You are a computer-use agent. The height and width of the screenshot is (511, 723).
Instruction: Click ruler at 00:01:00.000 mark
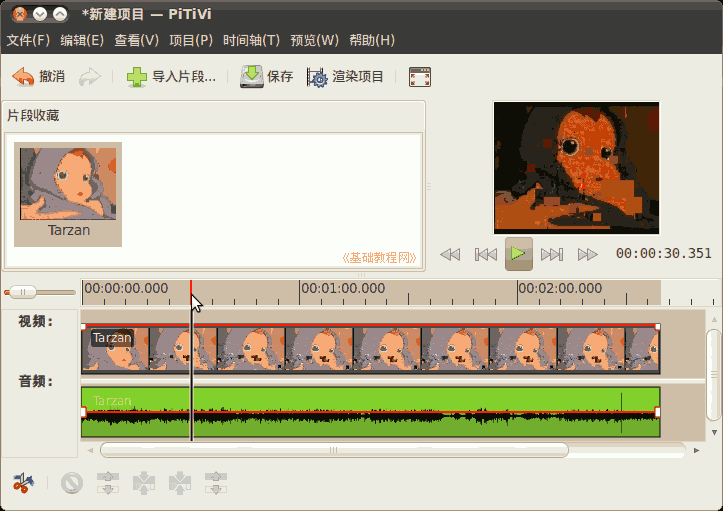343,289
